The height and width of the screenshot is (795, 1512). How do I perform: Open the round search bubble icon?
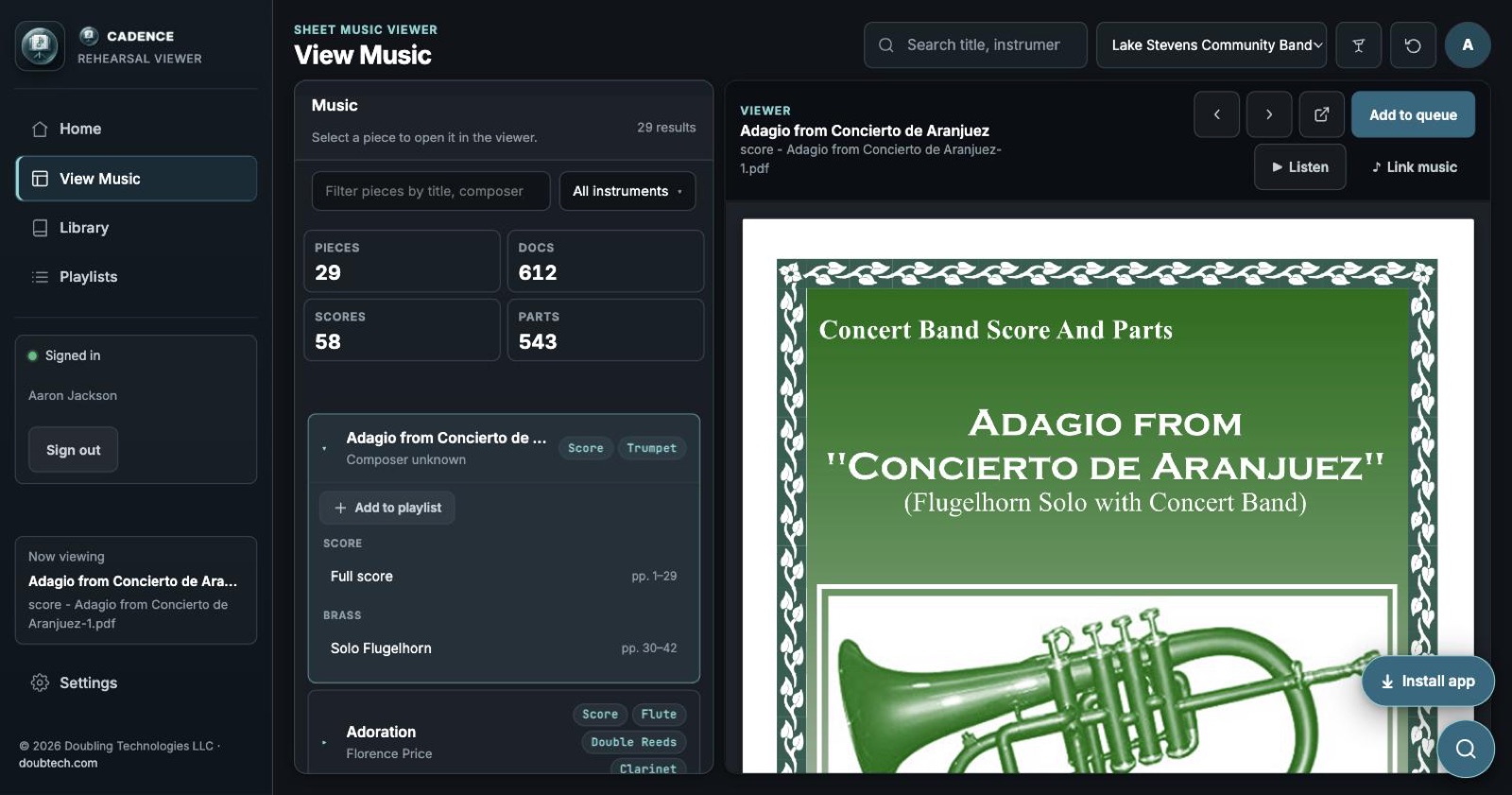[1466, 749]
